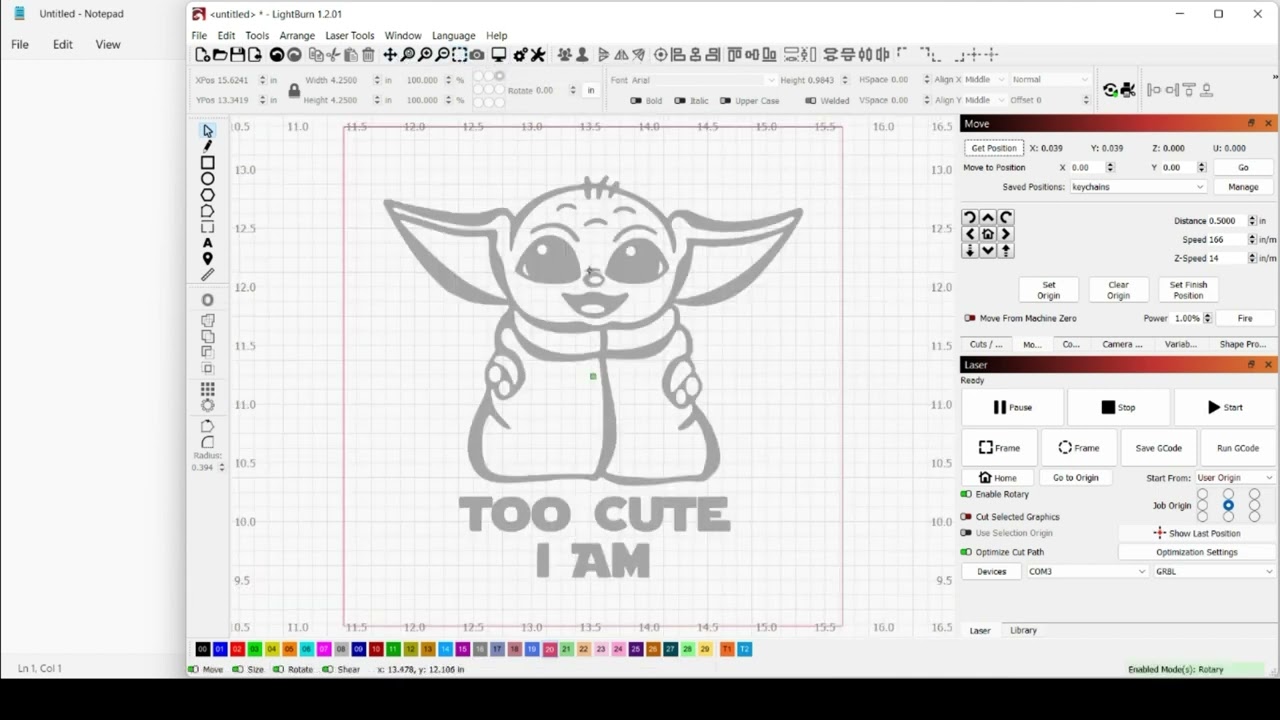The width and height of the screenshot is (1280, 720).
Task: Activate the Create Text tool
Action: coord(207,243)
